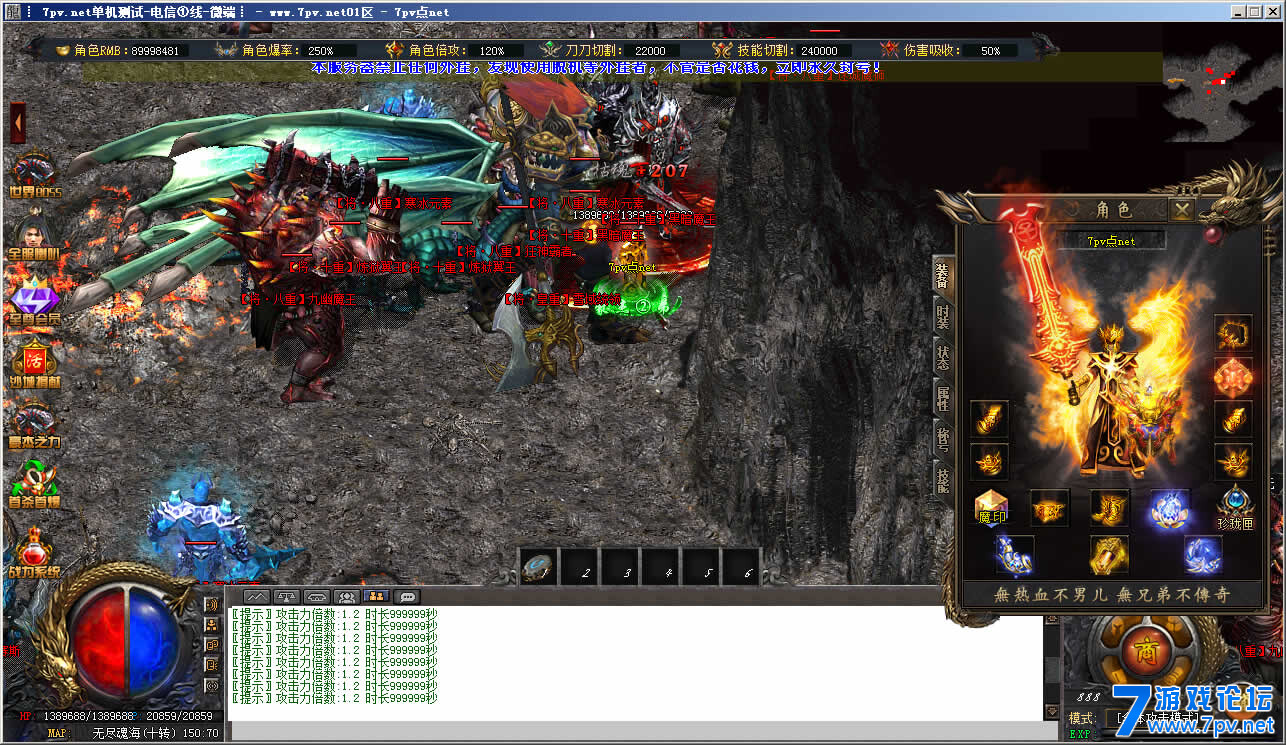Image resolution: width=1286 pixels, height=745 pixels.
Task: Open the 战力系统 red potion icon
Action: point(35,552)
